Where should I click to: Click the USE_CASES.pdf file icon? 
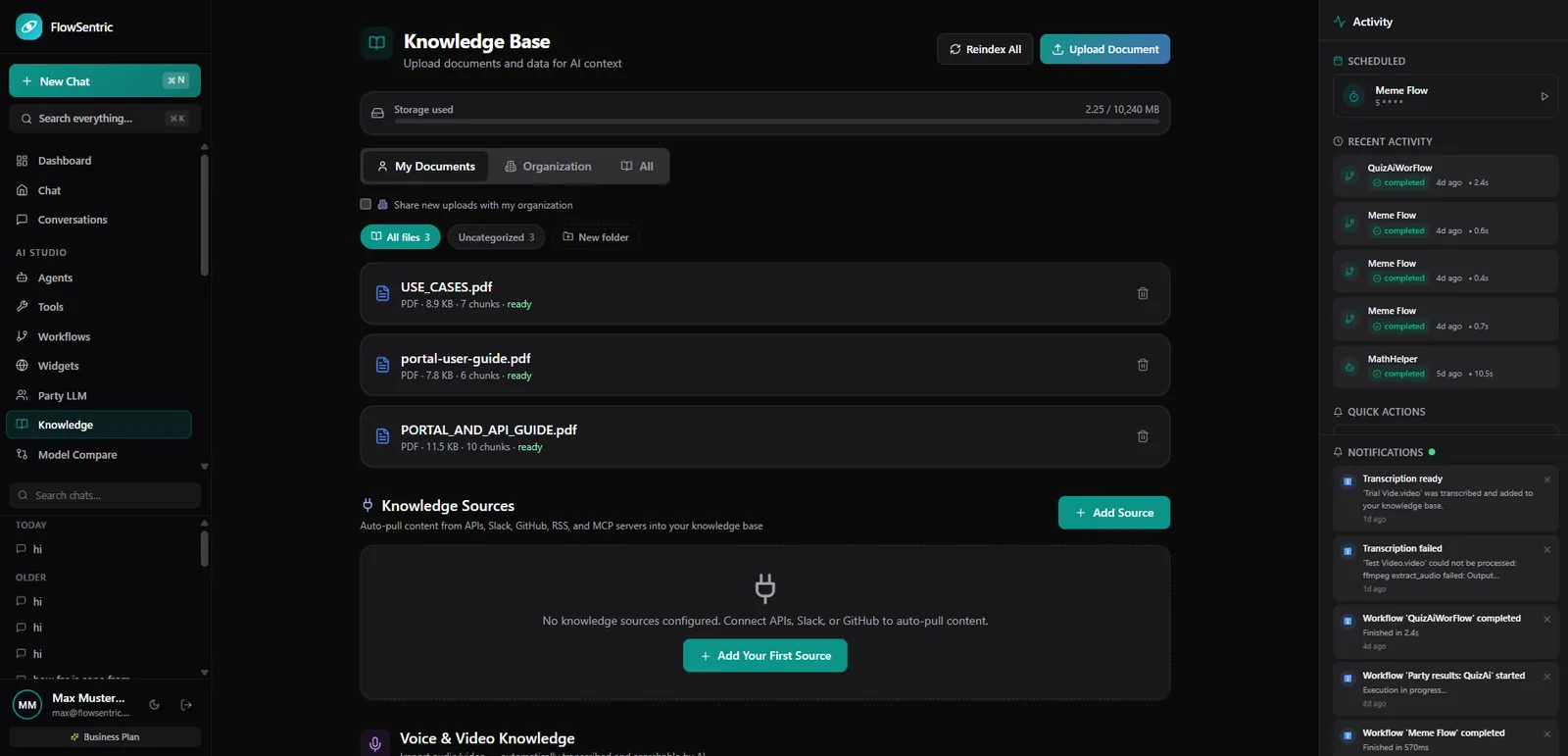click(x=383, y=293)
